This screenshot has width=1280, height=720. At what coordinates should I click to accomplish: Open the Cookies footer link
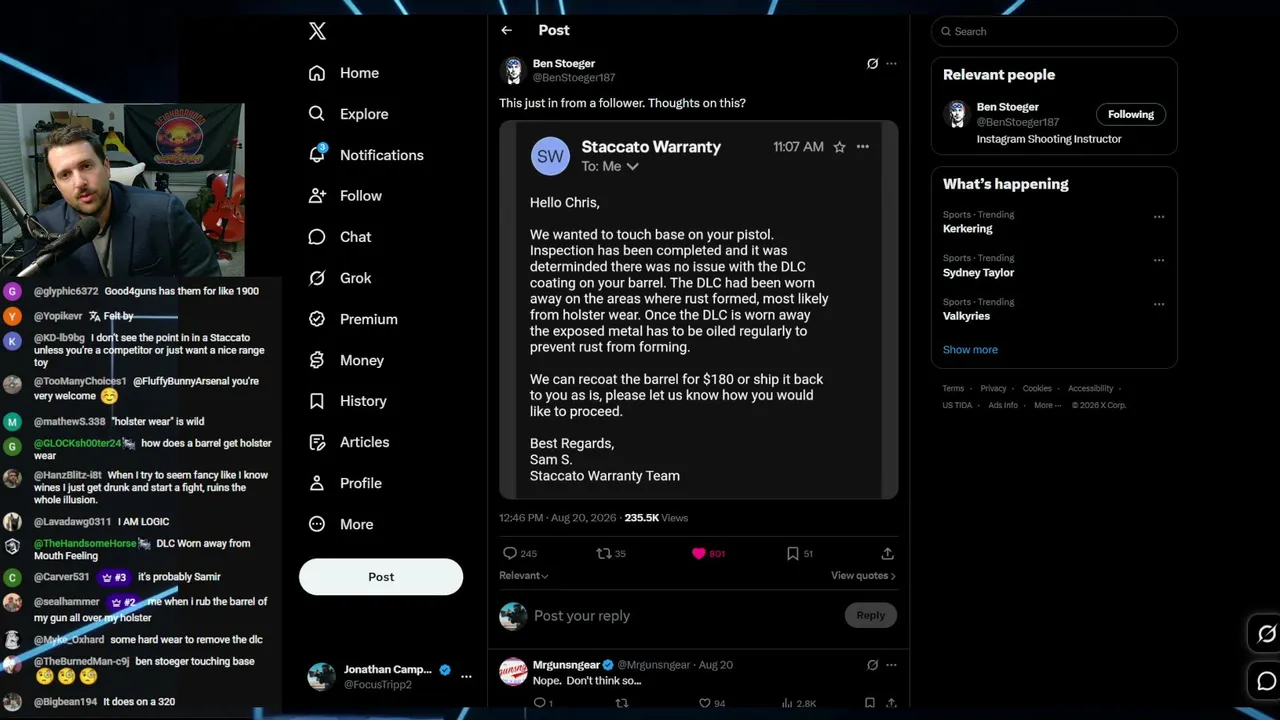1037,388
